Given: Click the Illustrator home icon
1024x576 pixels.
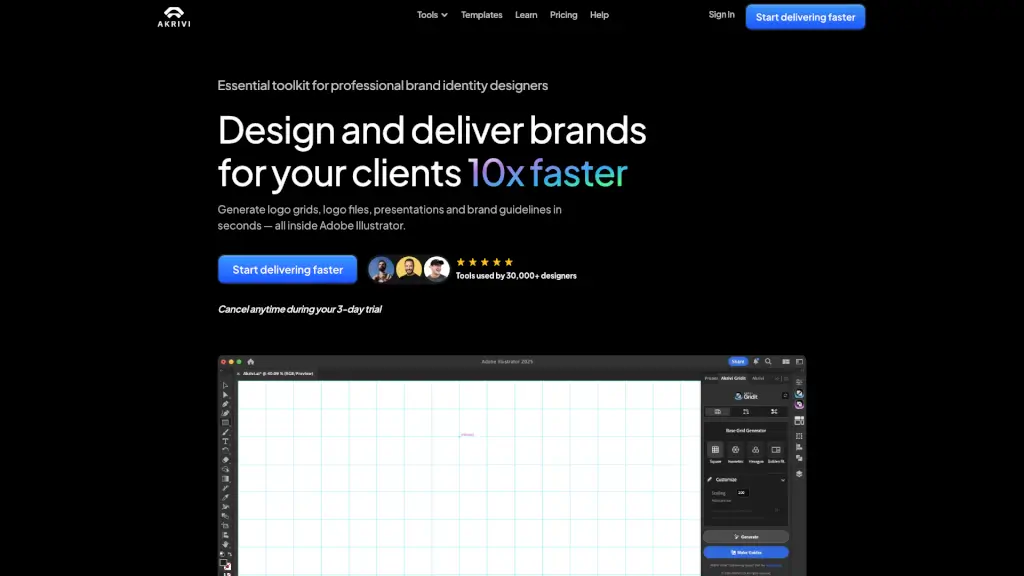Looking at the screenshot, I should click(251, 361).
